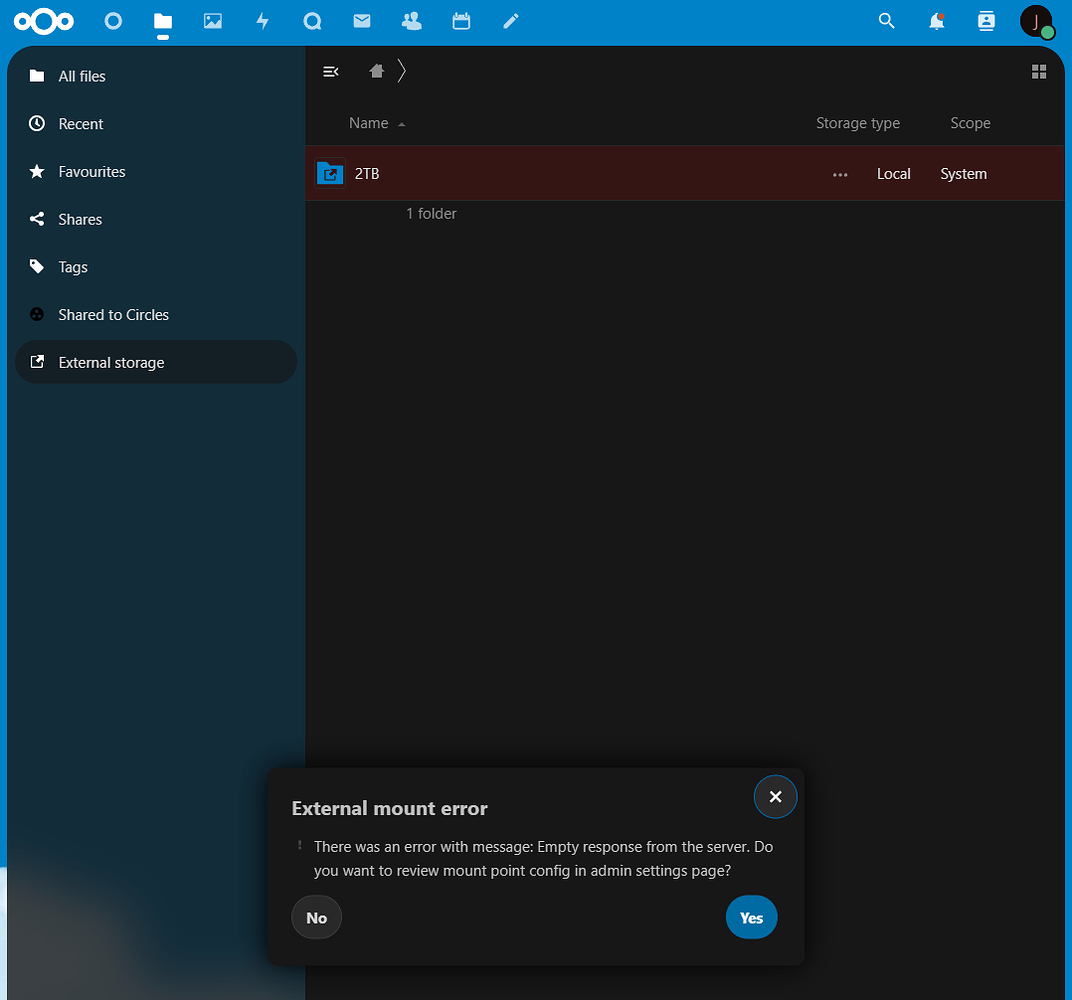Confirm with Yes in the mount error dialog
Viewport: 1072px width, 1000px height.
(751, 917)
